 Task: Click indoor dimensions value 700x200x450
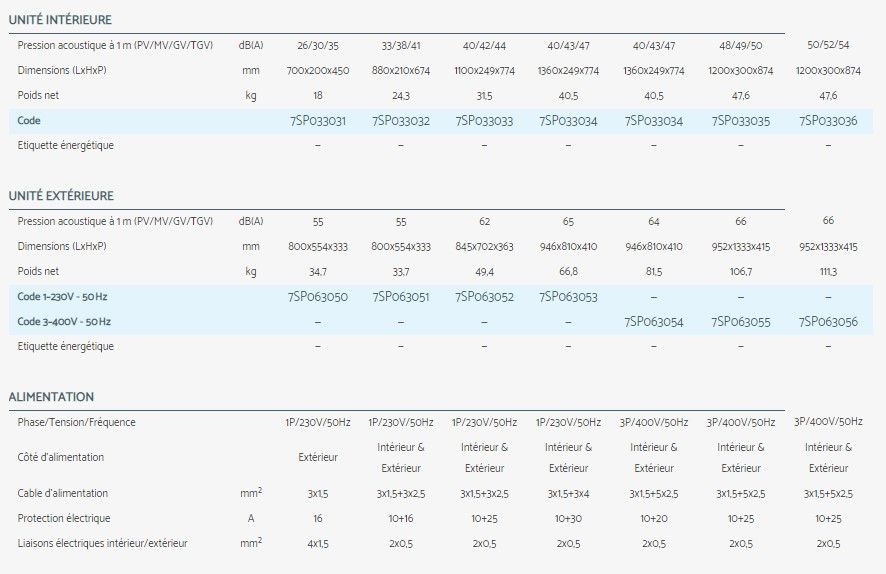318,71
